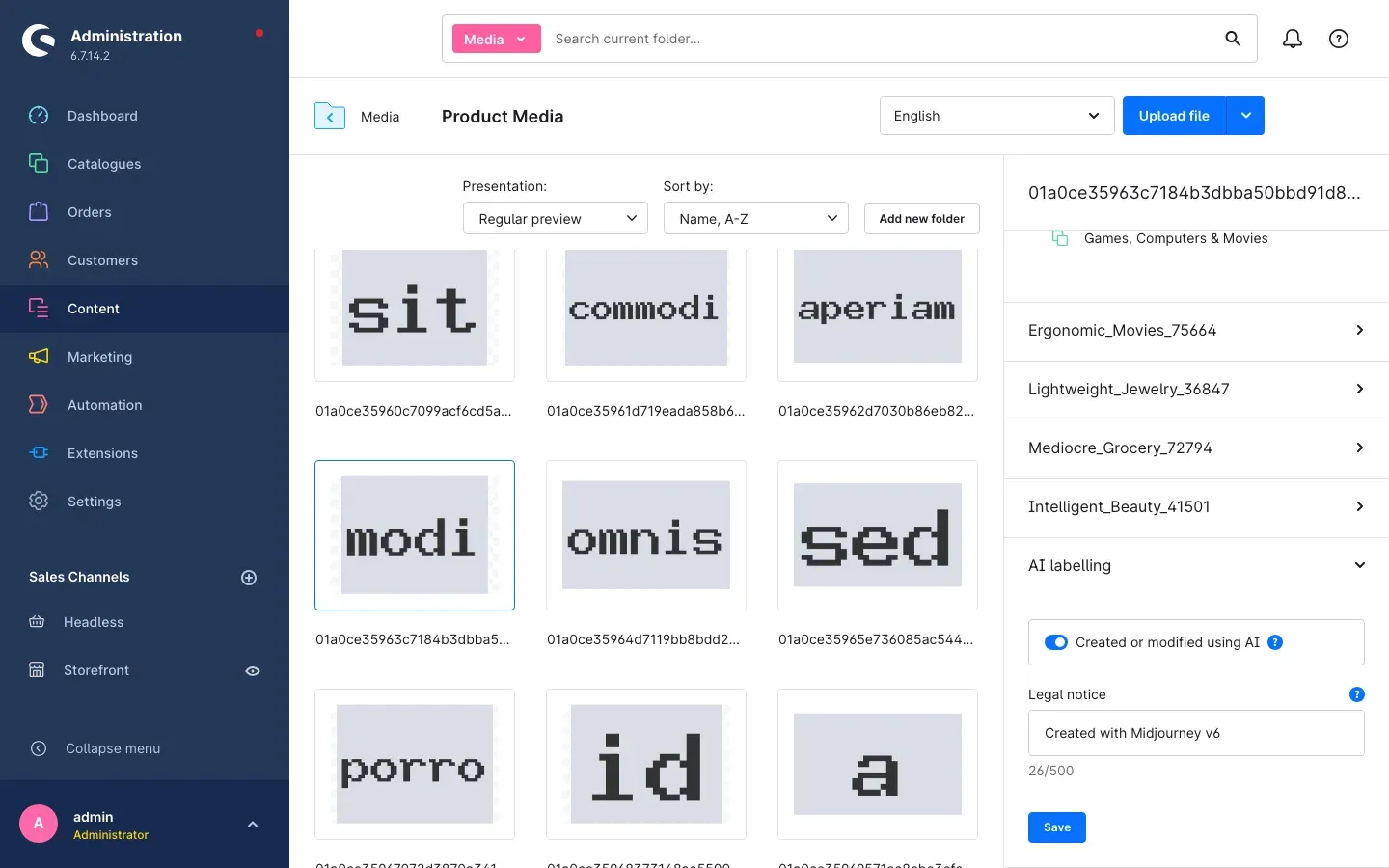Go back using folder arrow icon

330,117
